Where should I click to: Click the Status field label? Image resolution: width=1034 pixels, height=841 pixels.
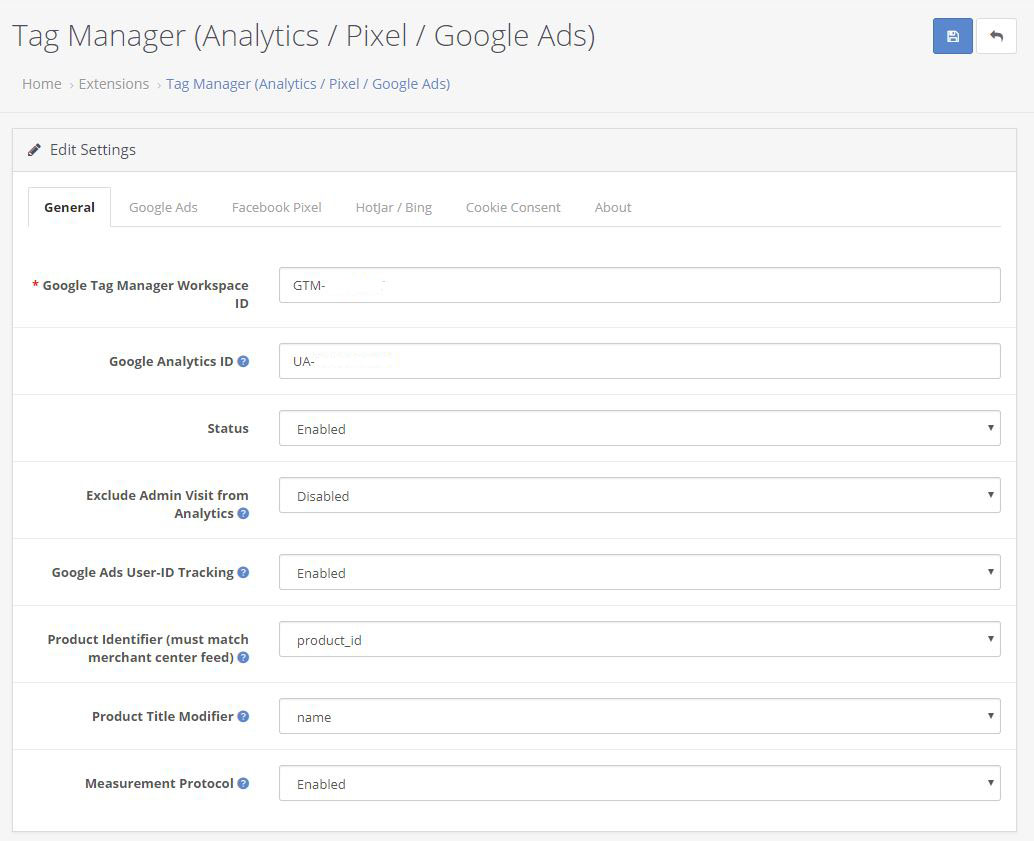pyautogui.click(x=228, y=429)
